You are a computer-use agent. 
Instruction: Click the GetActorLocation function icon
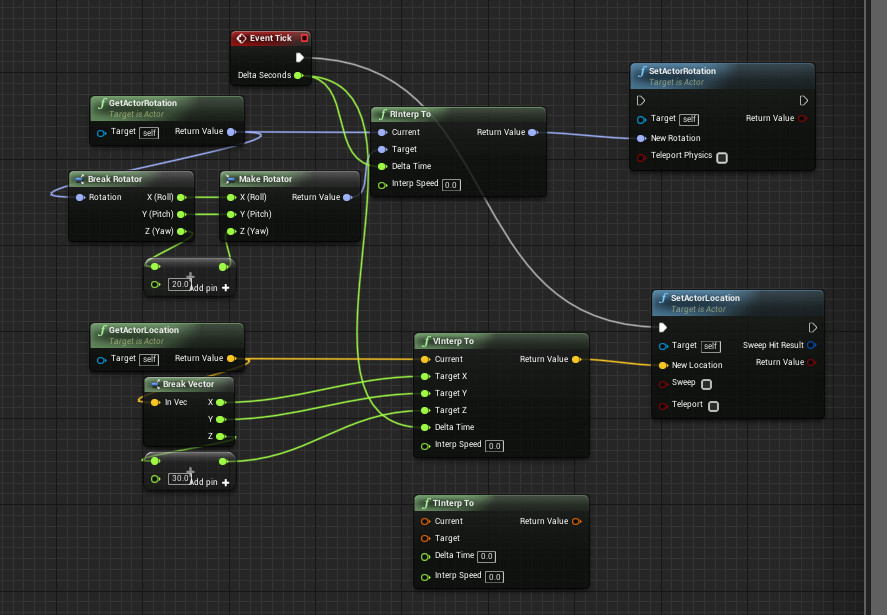(x=103, y=330)
